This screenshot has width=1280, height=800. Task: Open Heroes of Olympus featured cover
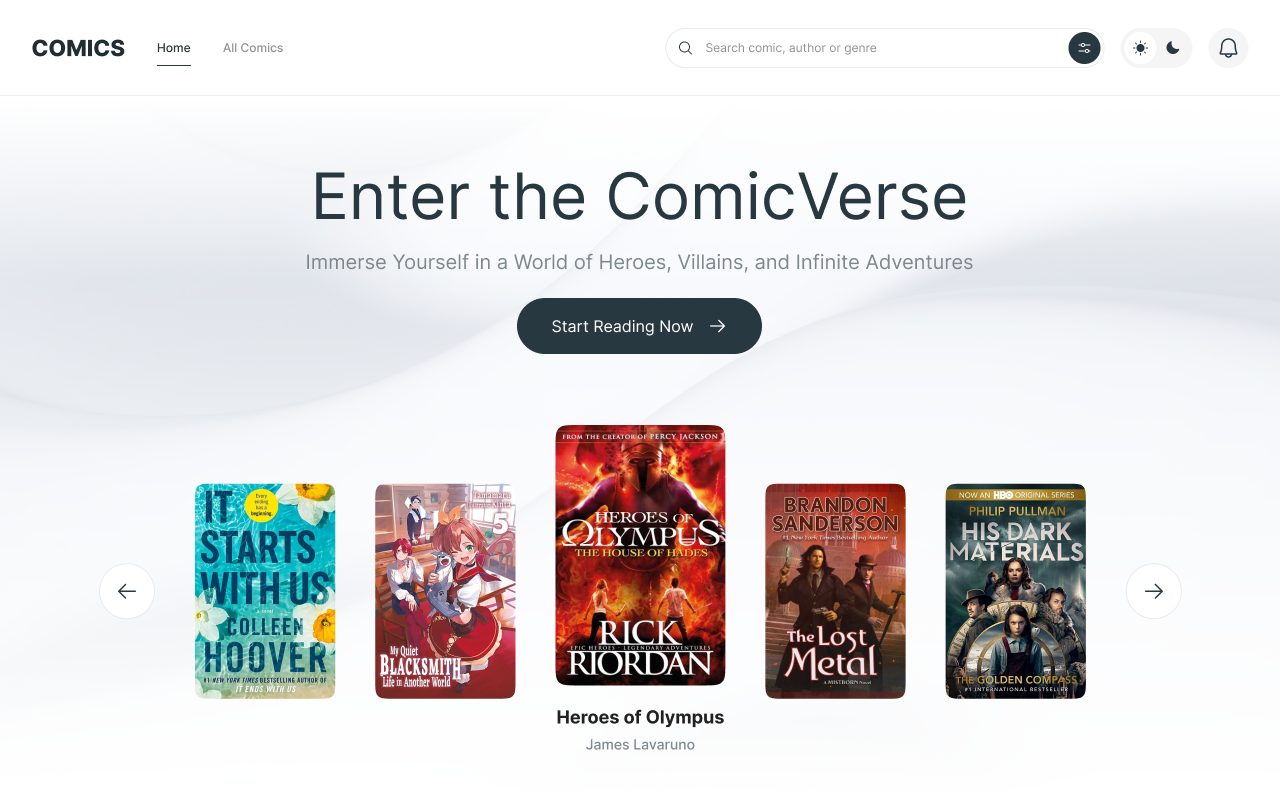click(640, 555)
